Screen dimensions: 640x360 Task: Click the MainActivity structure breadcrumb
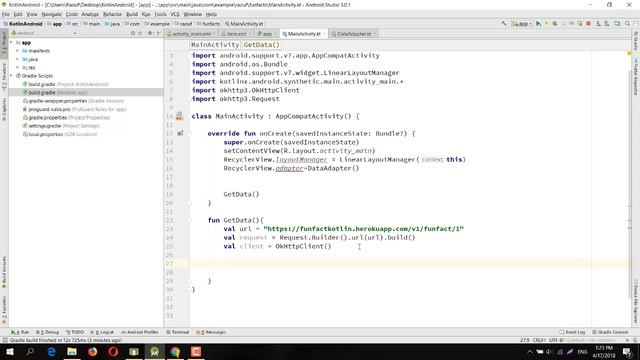(x=215, y=45)
